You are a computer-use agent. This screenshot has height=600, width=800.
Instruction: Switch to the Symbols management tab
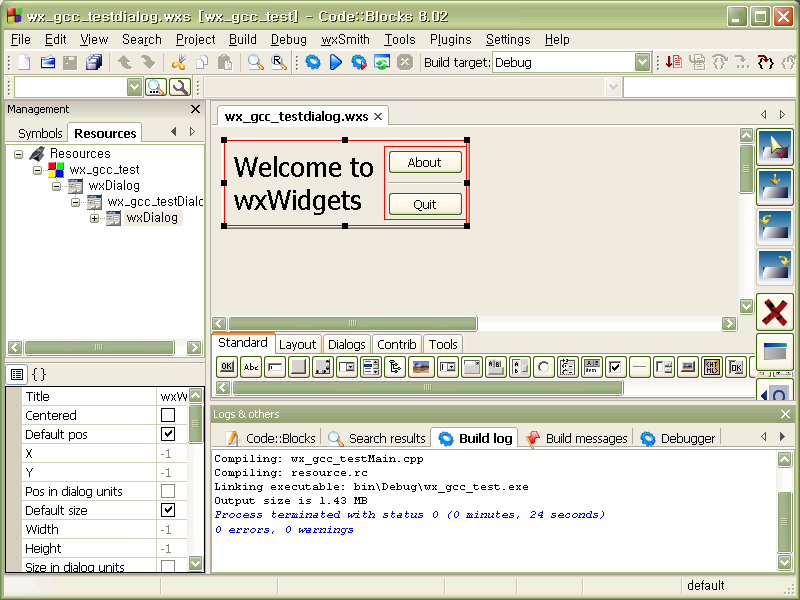click(40, 133)
